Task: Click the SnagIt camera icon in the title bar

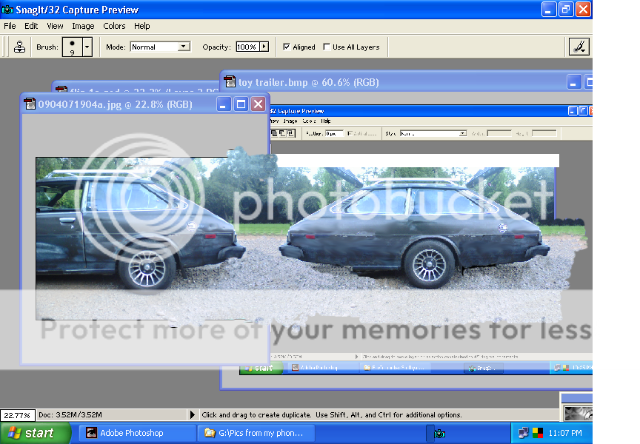Action: 7,9
